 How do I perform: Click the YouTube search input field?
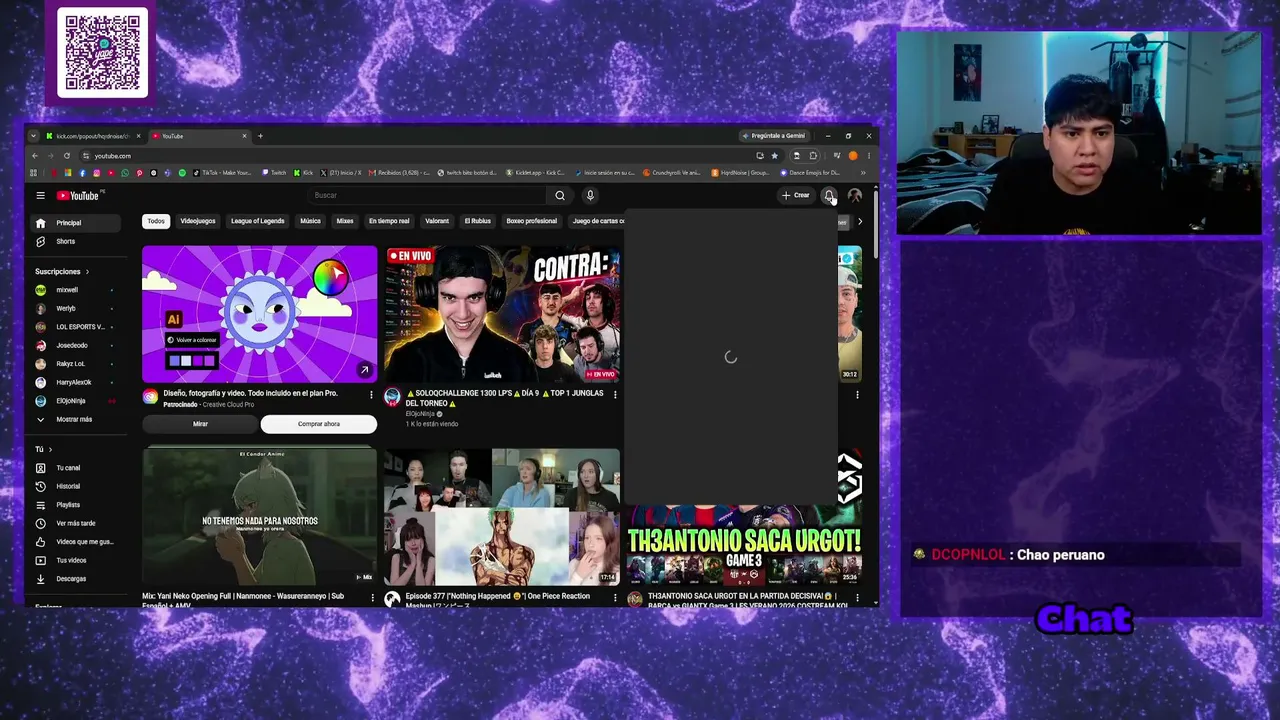[428, 196]
